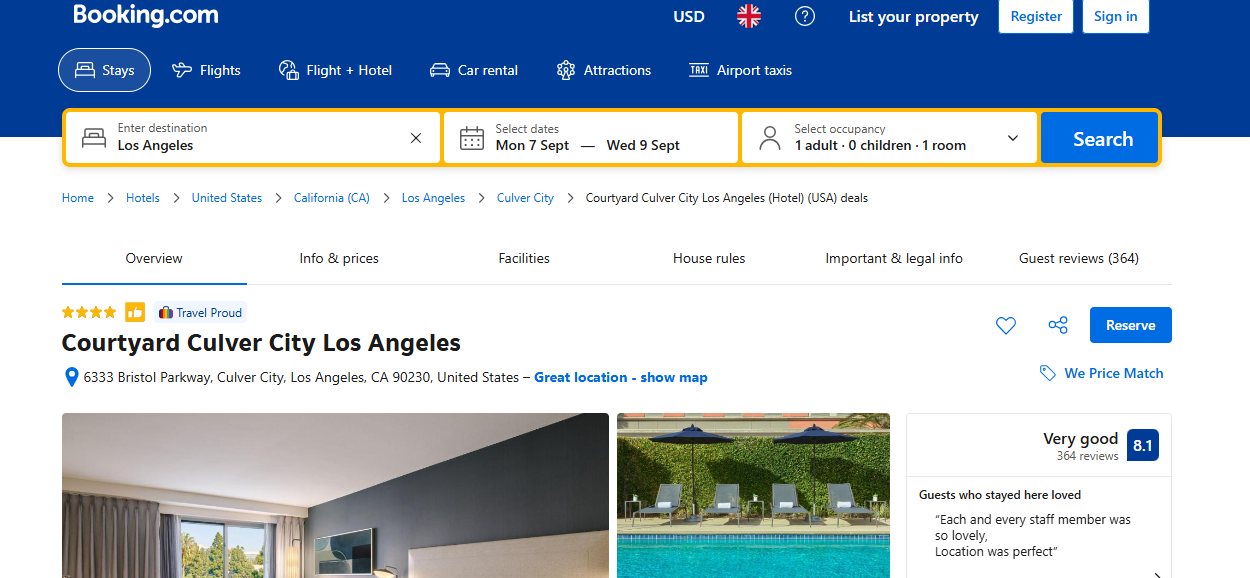Image resolution: width=1250 pixels, height=578 pixels.
Task: Click the Register button
Action: point(1036,16)
